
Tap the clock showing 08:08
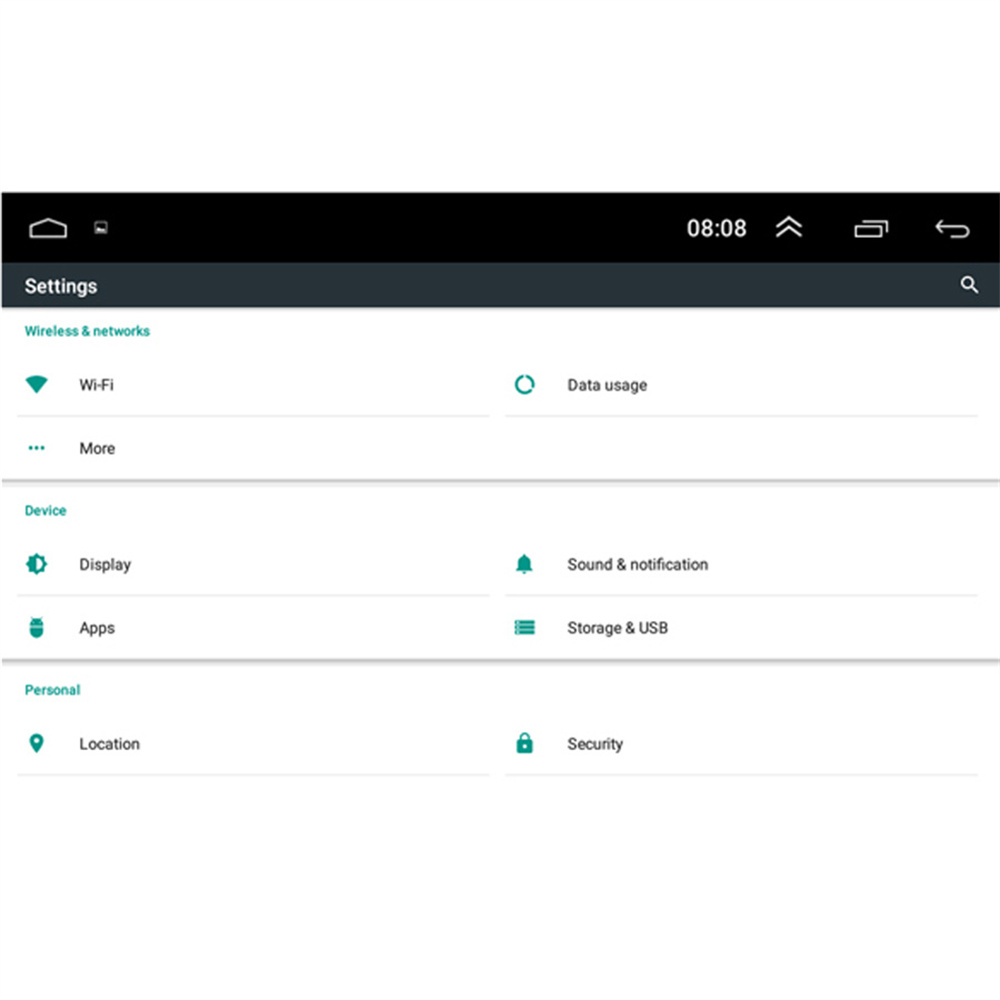716,228
